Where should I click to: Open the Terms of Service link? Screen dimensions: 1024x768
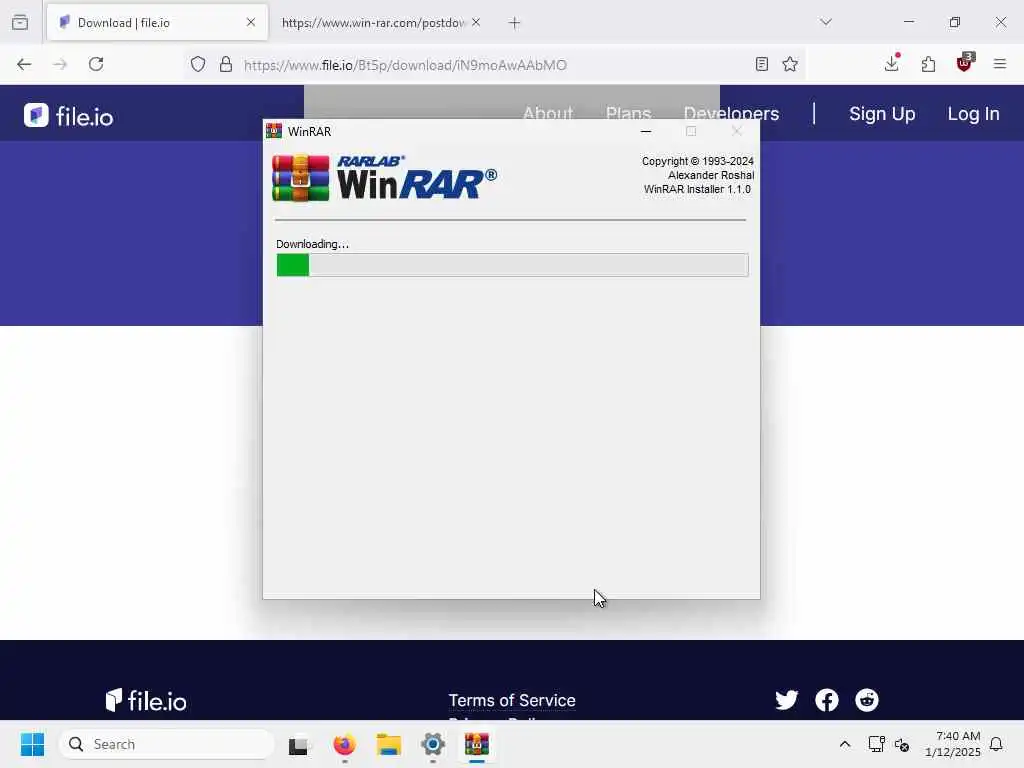[512, 700]
